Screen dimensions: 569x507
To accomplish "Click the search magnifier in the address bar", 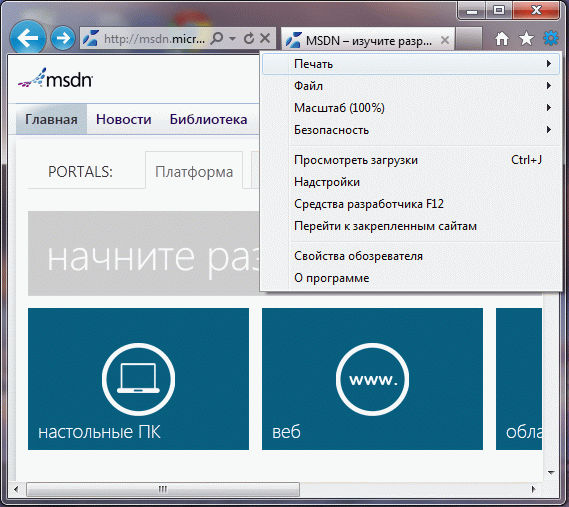I will click(x=217, y=38).
